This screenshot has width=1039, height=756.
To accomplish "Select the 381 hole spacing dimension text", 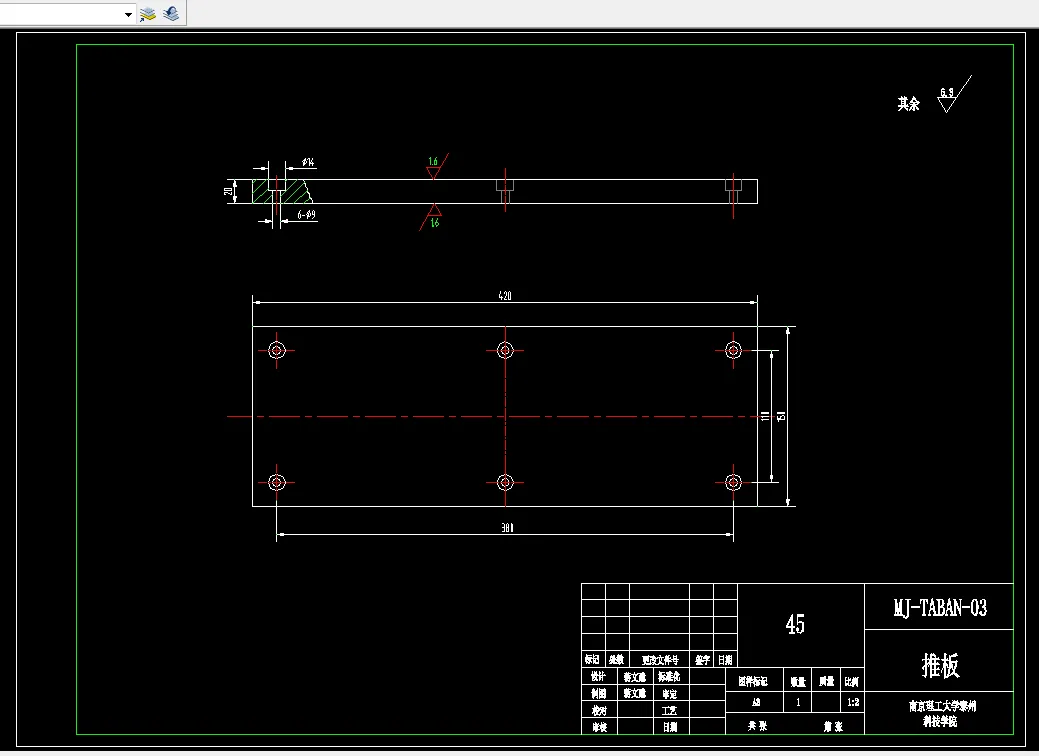I will (x=507, y=527).
